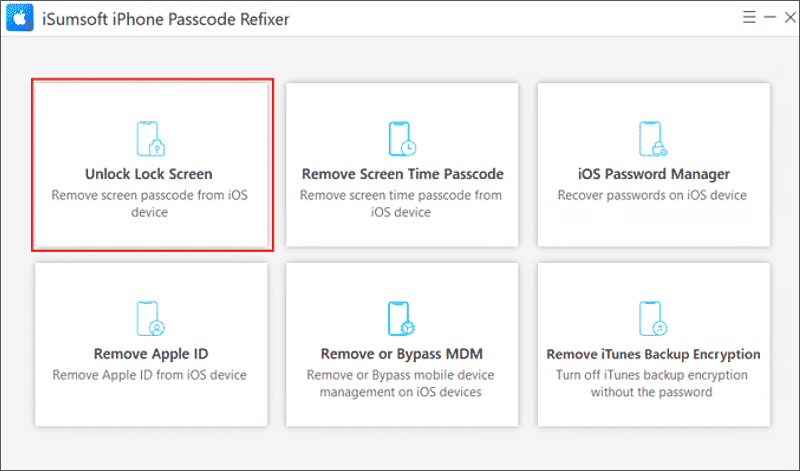
Task: Select Remove Apple ID title
Action: tap(151, 354)
